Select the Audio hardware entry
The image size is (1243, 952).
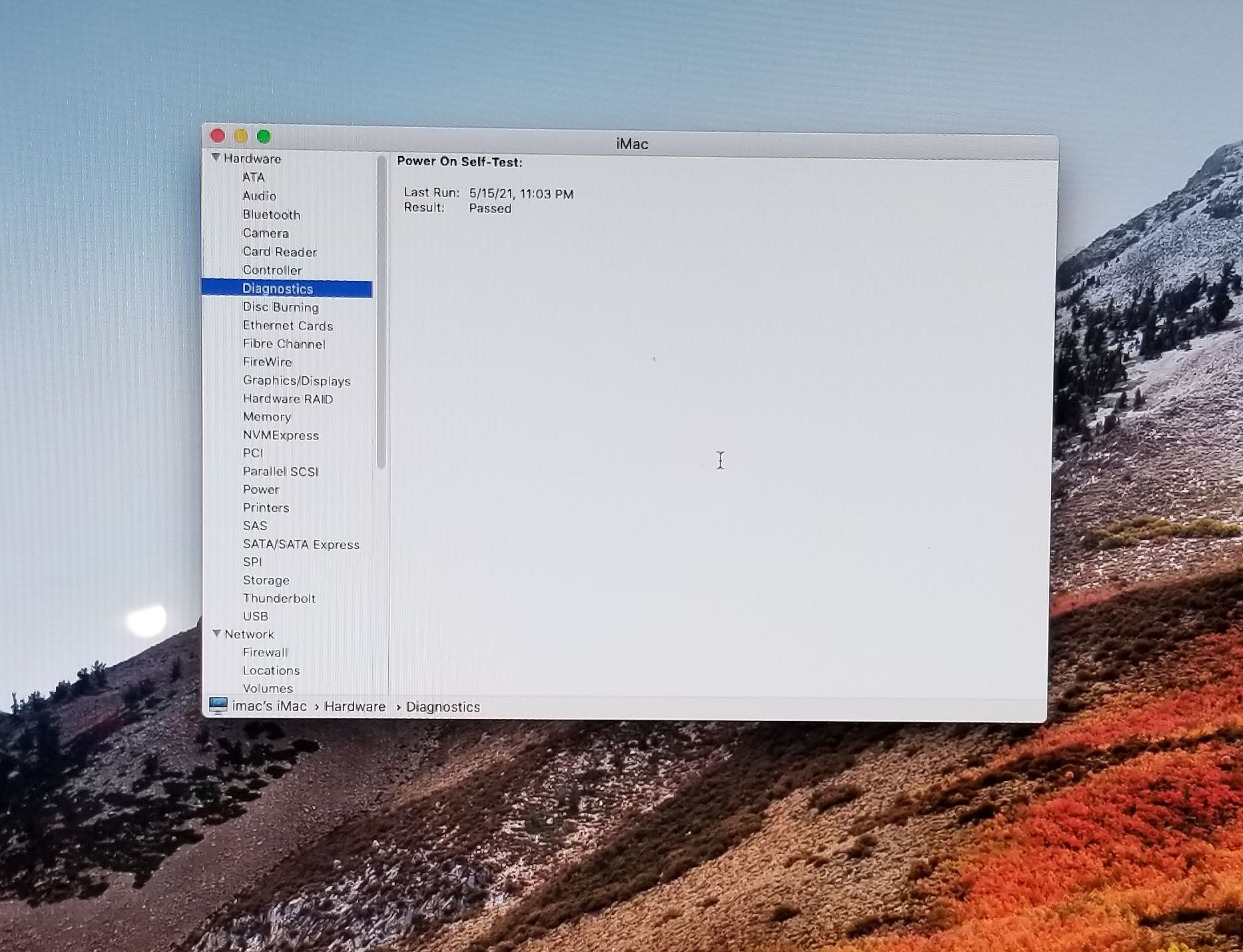(259, 196)
